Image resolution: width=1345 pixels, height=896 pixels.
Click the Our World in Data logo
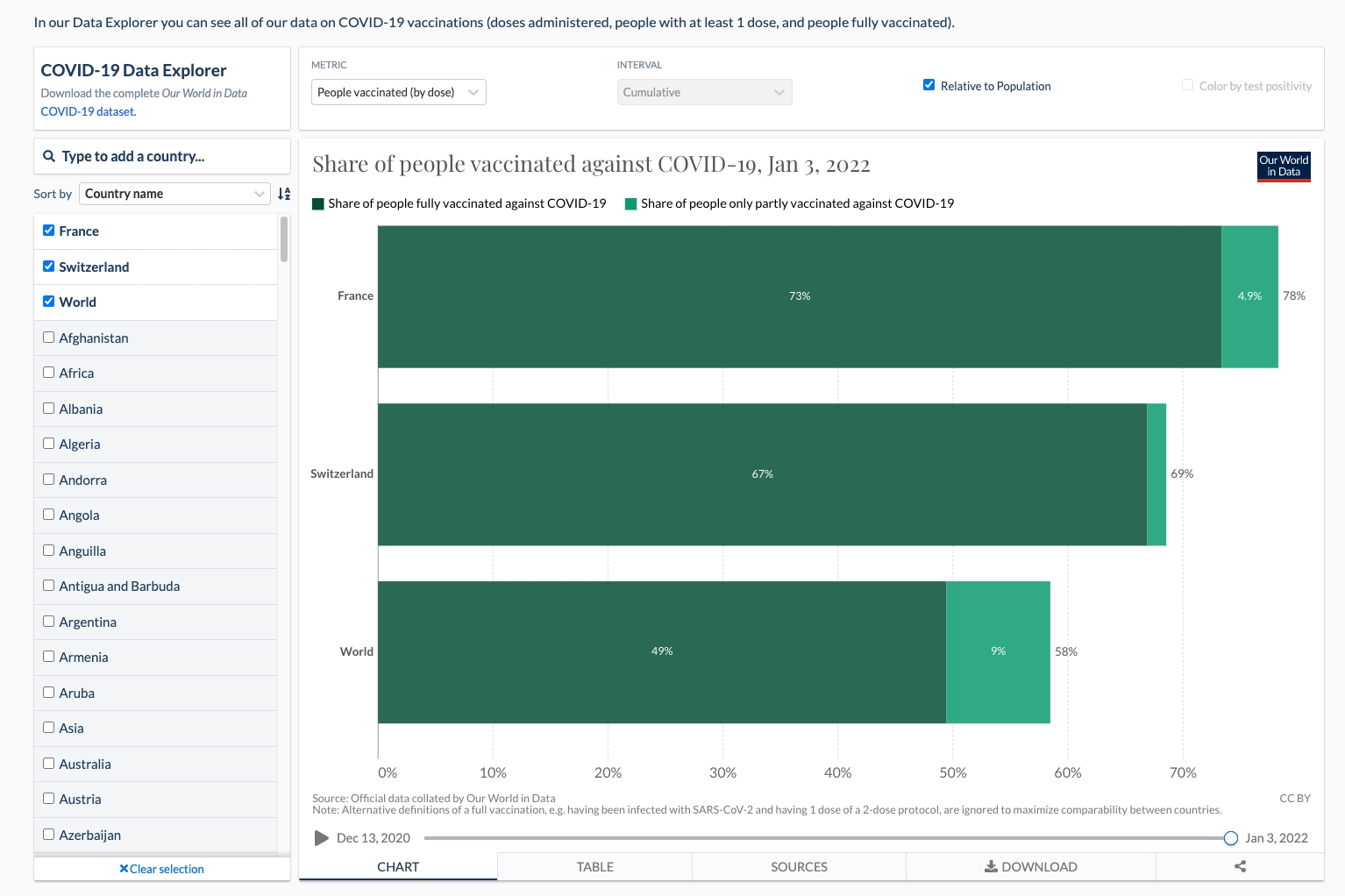1284,167
